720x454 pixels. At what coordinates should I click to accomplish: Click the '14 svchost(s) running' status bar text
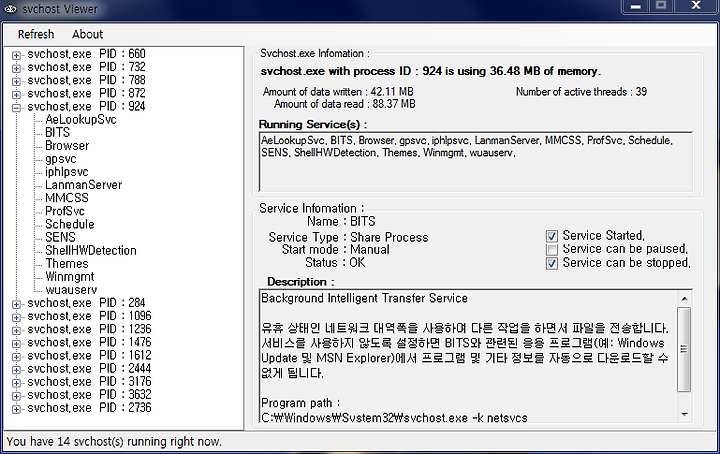coord(114,442)
